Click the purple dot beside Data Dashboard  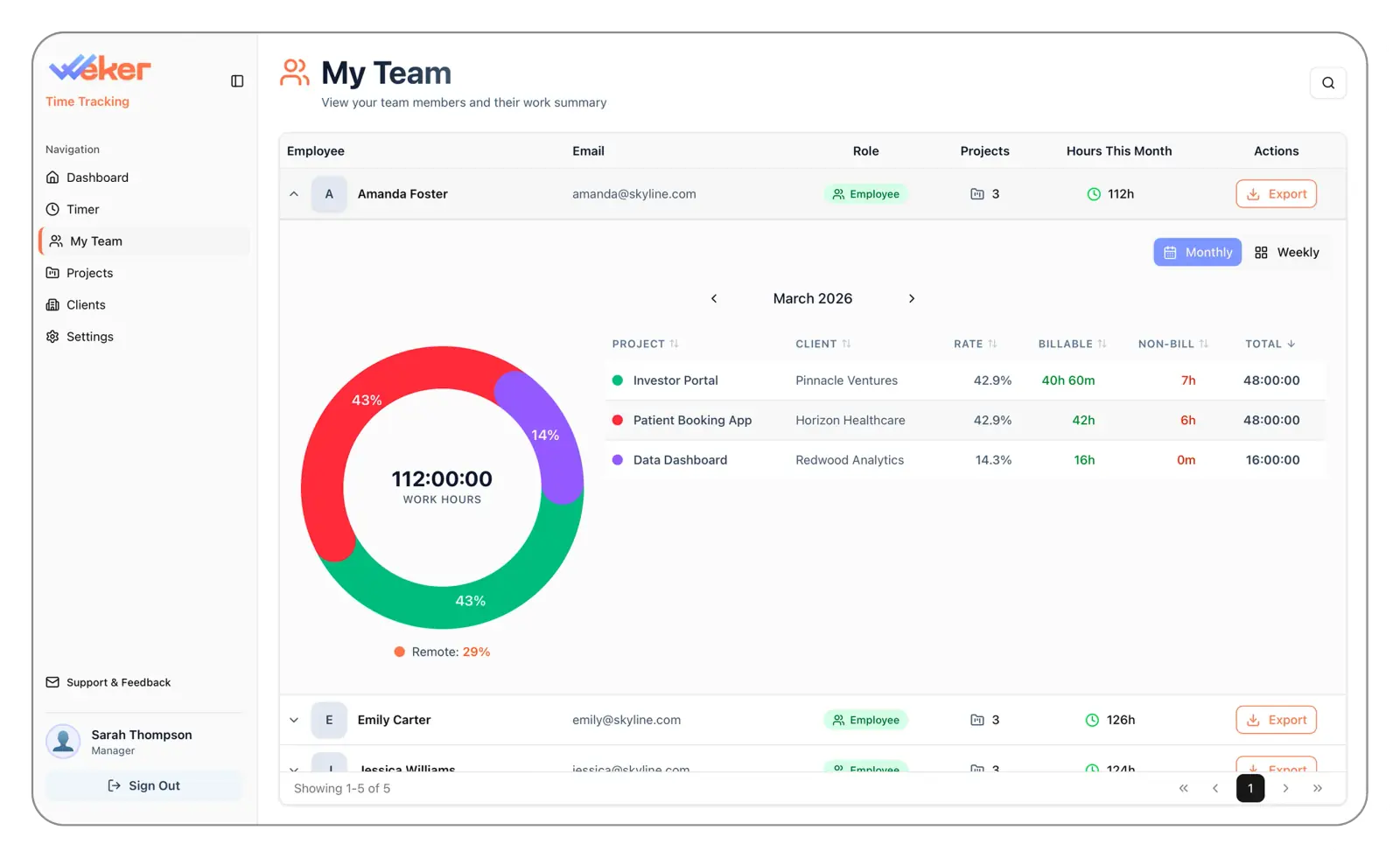[x=619, y=459]
